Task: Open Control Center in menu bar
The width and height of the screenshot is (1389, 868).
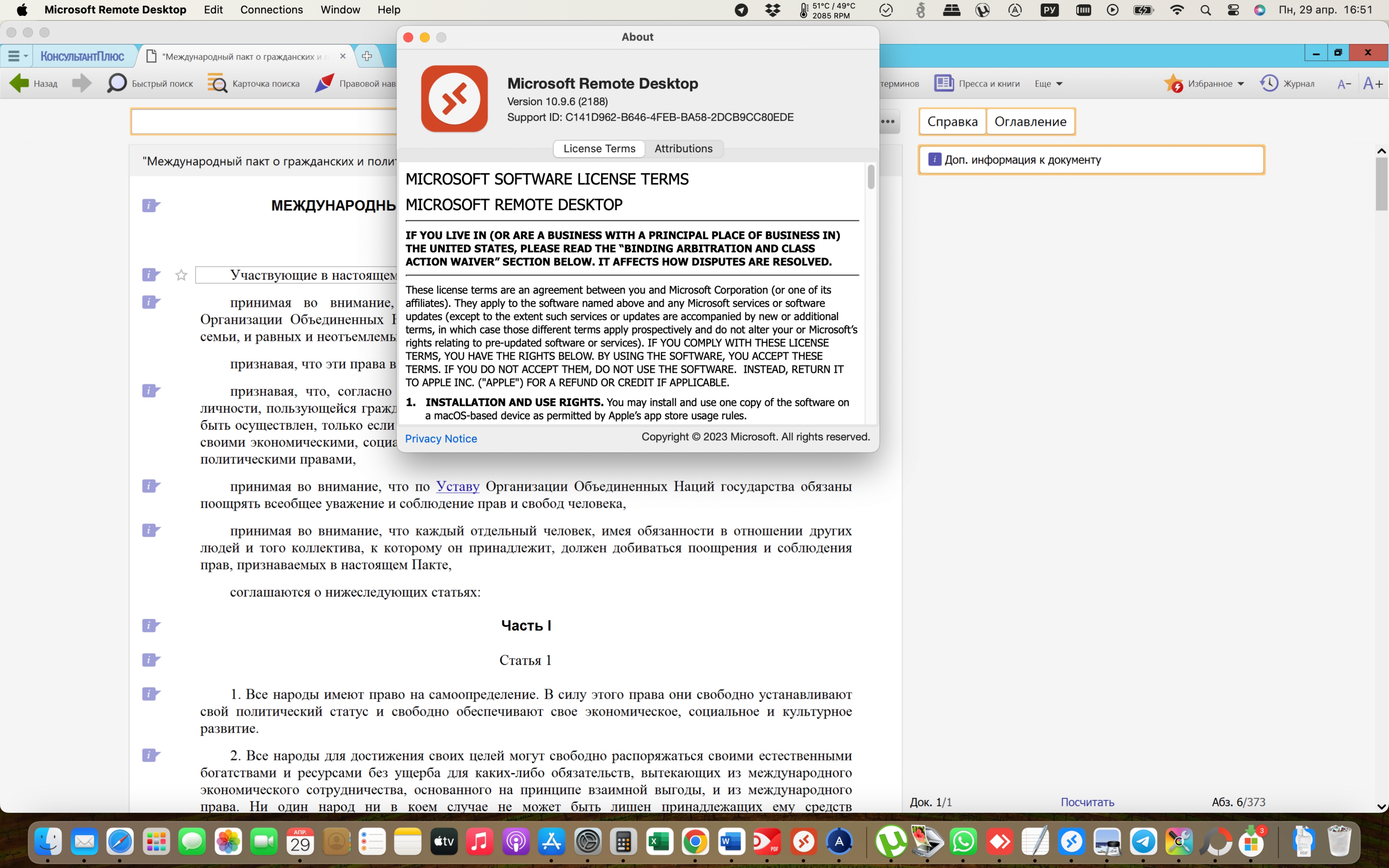Action: pos(1233,10)
